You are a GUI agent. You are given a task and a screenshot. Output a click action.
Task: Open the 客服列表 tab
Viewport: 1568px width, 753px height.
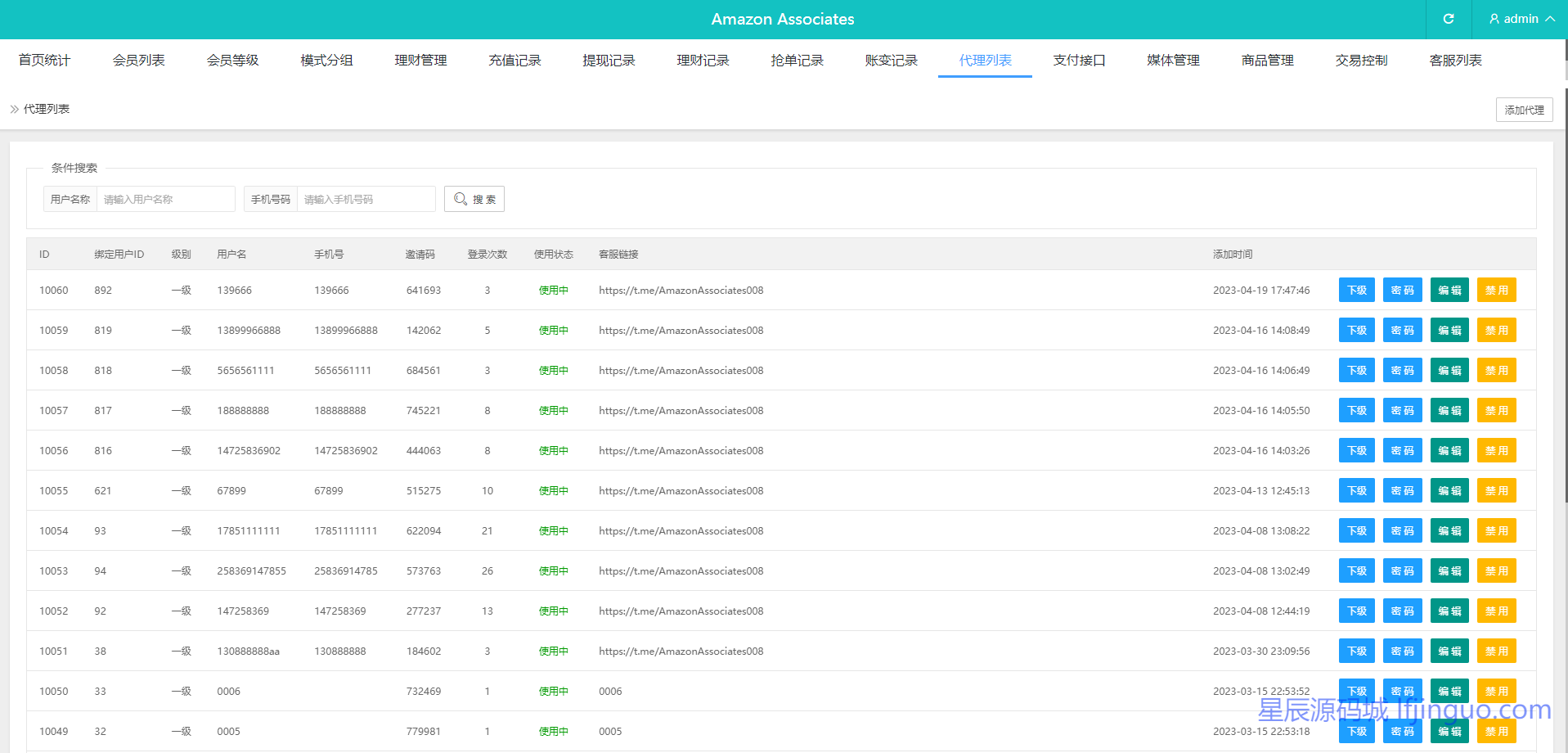tap(1455, 61)
